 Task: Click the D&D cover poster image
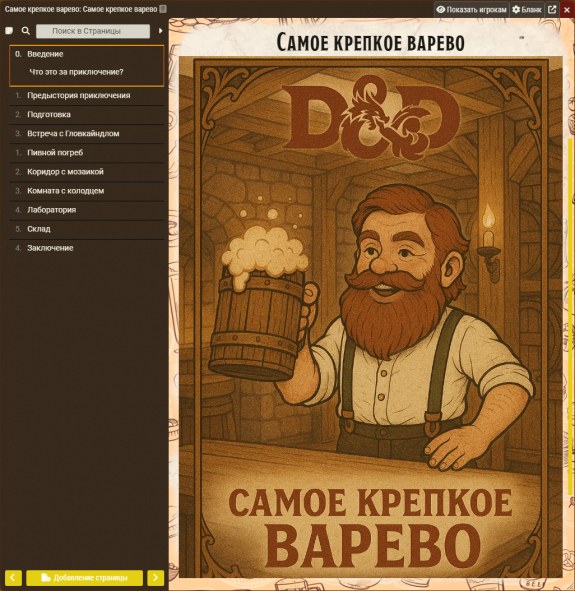click(x=371, y=317)
